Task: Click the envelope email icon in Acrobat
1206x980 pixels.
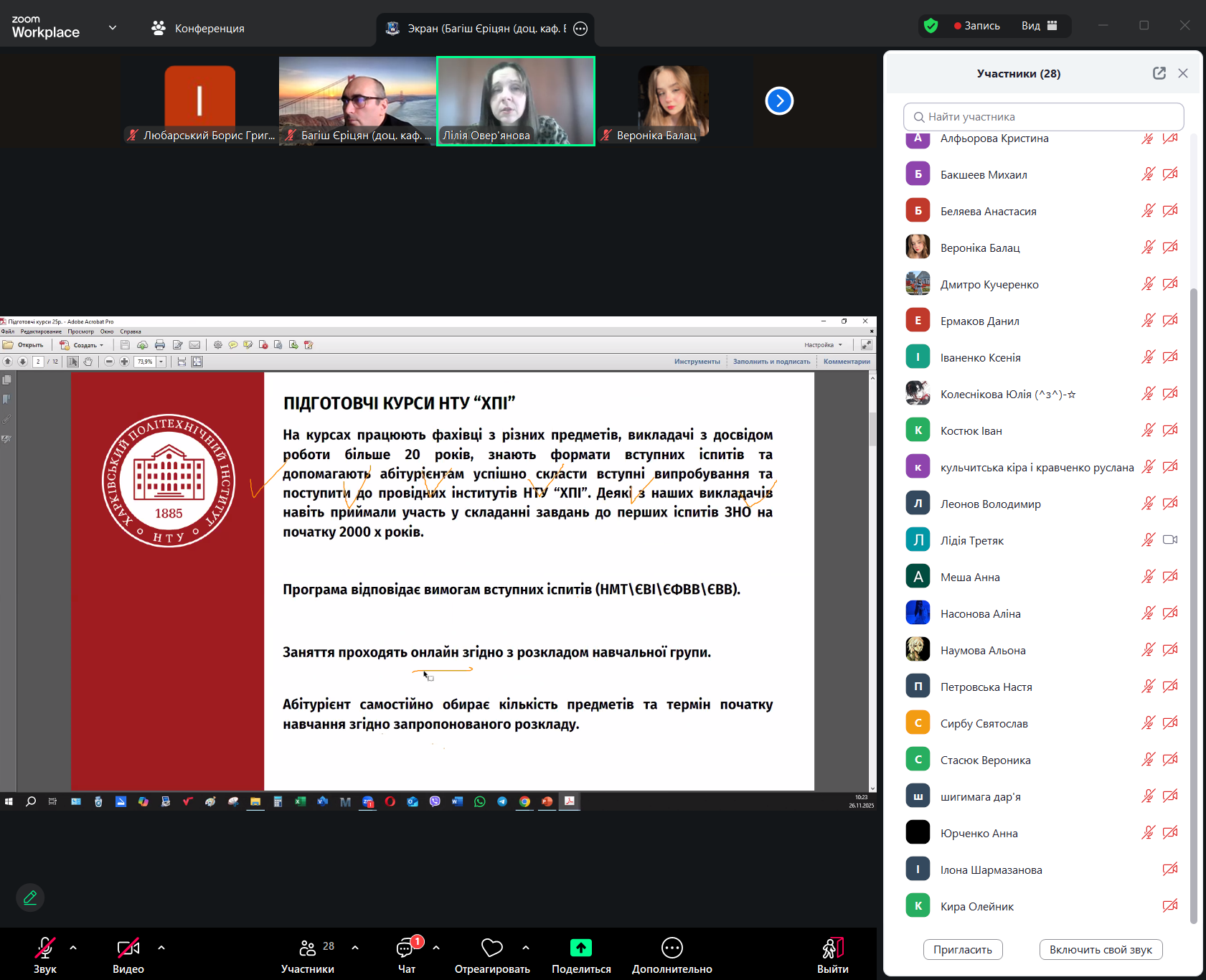Action: click(x=194, y=345)
